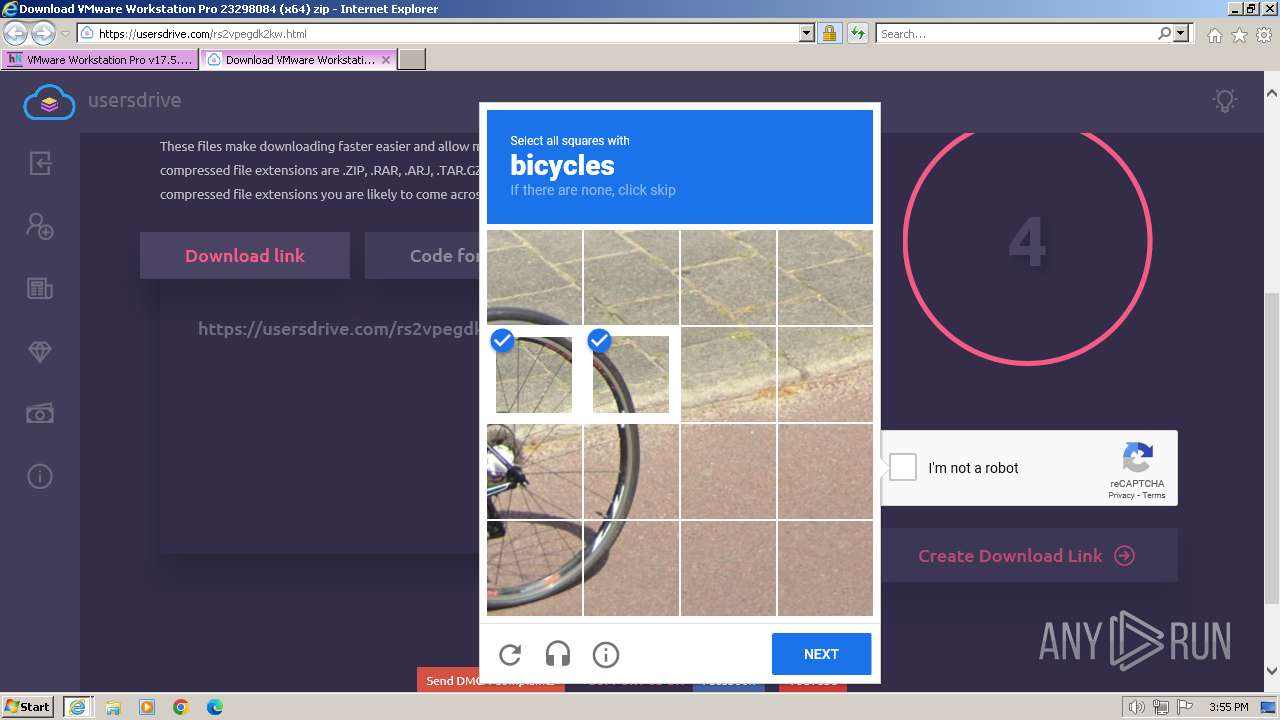
Task: Get an audio challenge via headphones icon
Action: 558,655
